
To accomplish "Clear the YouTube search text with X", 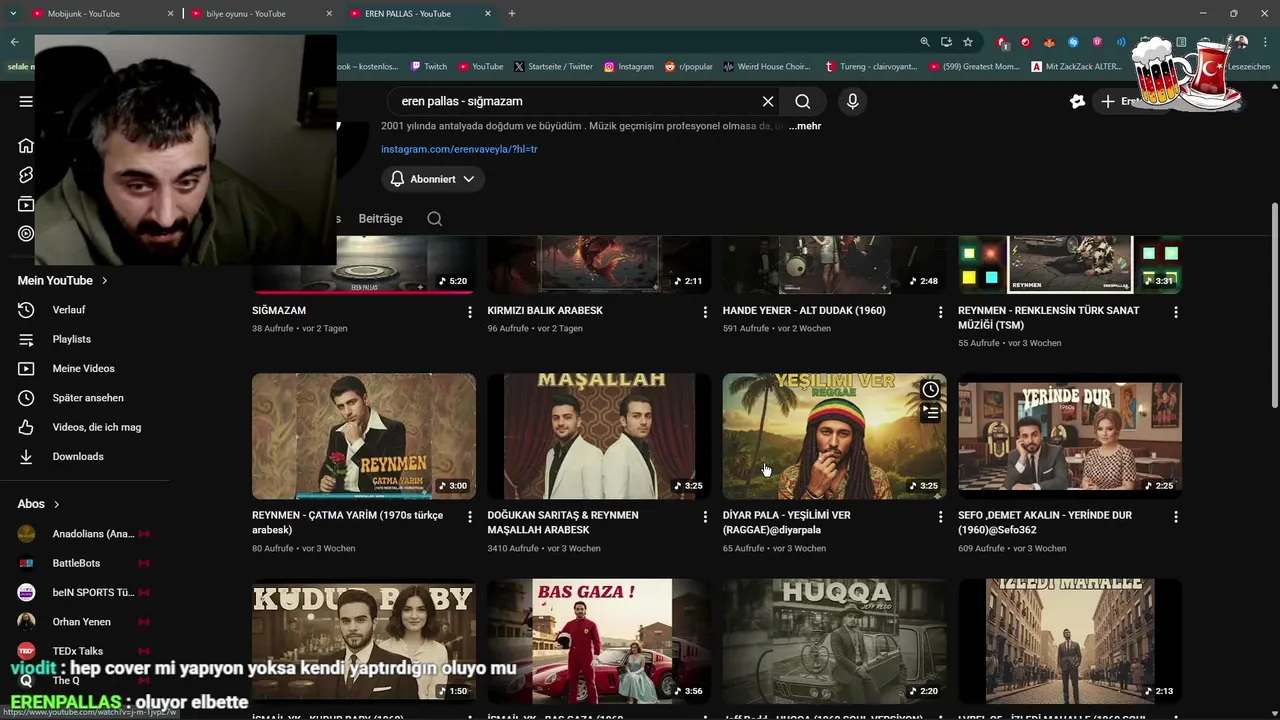I will click(x=768, y=101).
